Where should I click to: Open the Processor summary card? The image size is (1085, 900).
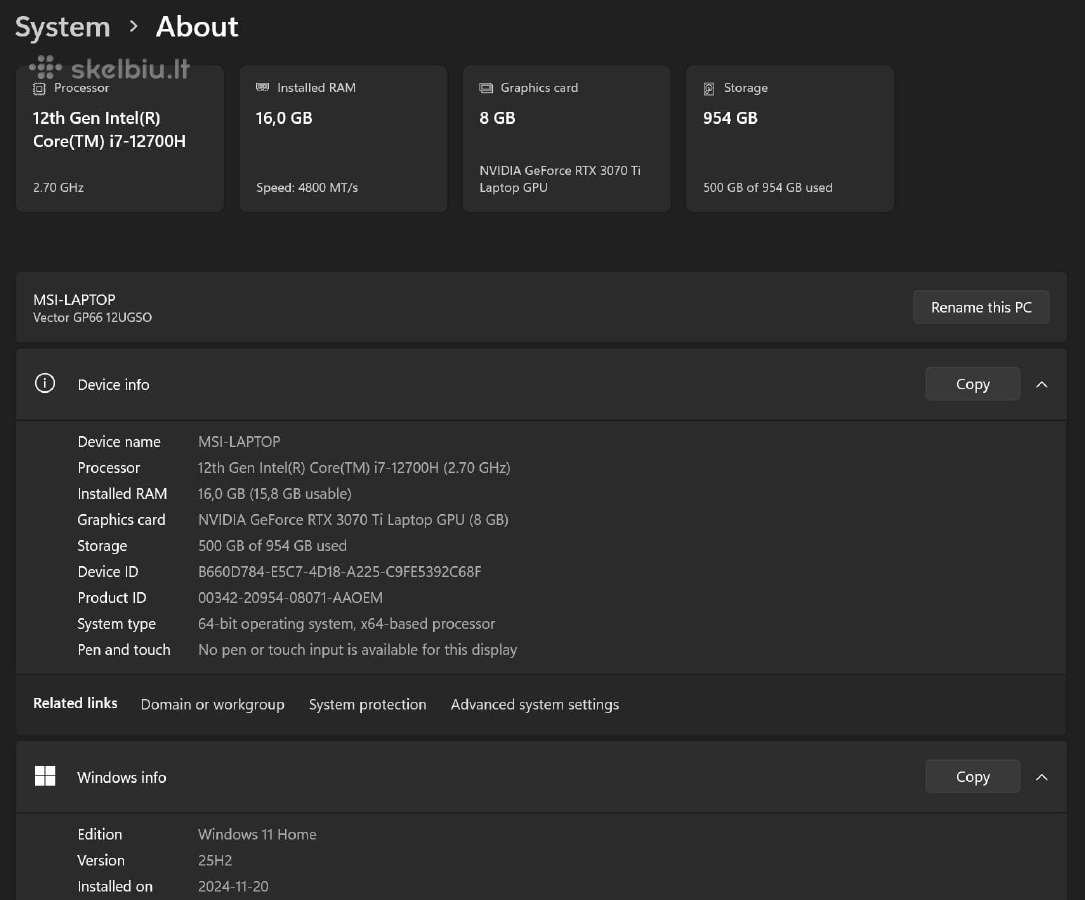pos(120,138)
